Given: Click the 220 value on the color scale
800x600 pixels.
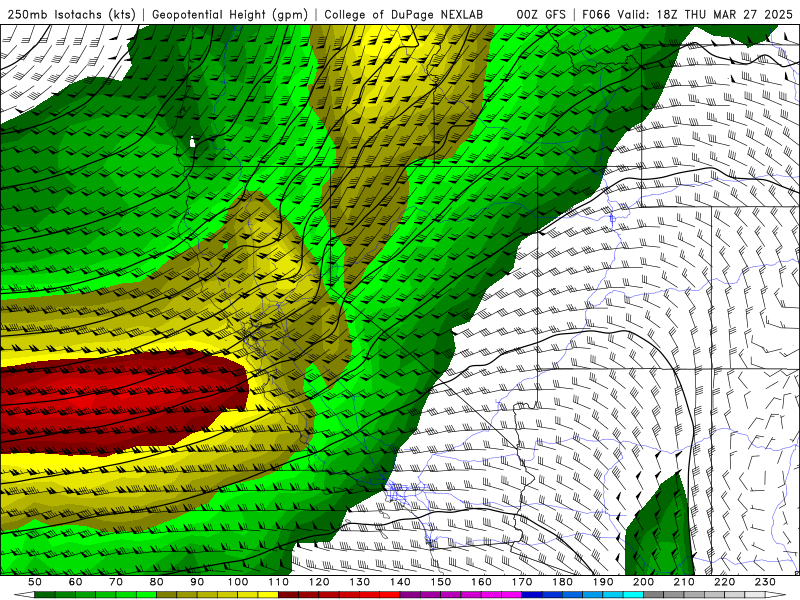Looking at the screenshot, I should tap(724, 582).
